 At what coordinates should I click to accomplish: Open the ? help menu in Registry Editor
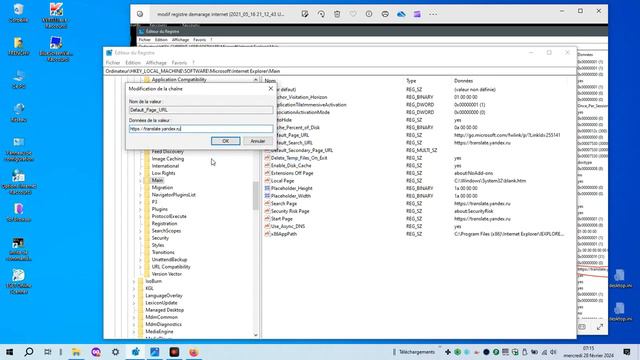193,63
